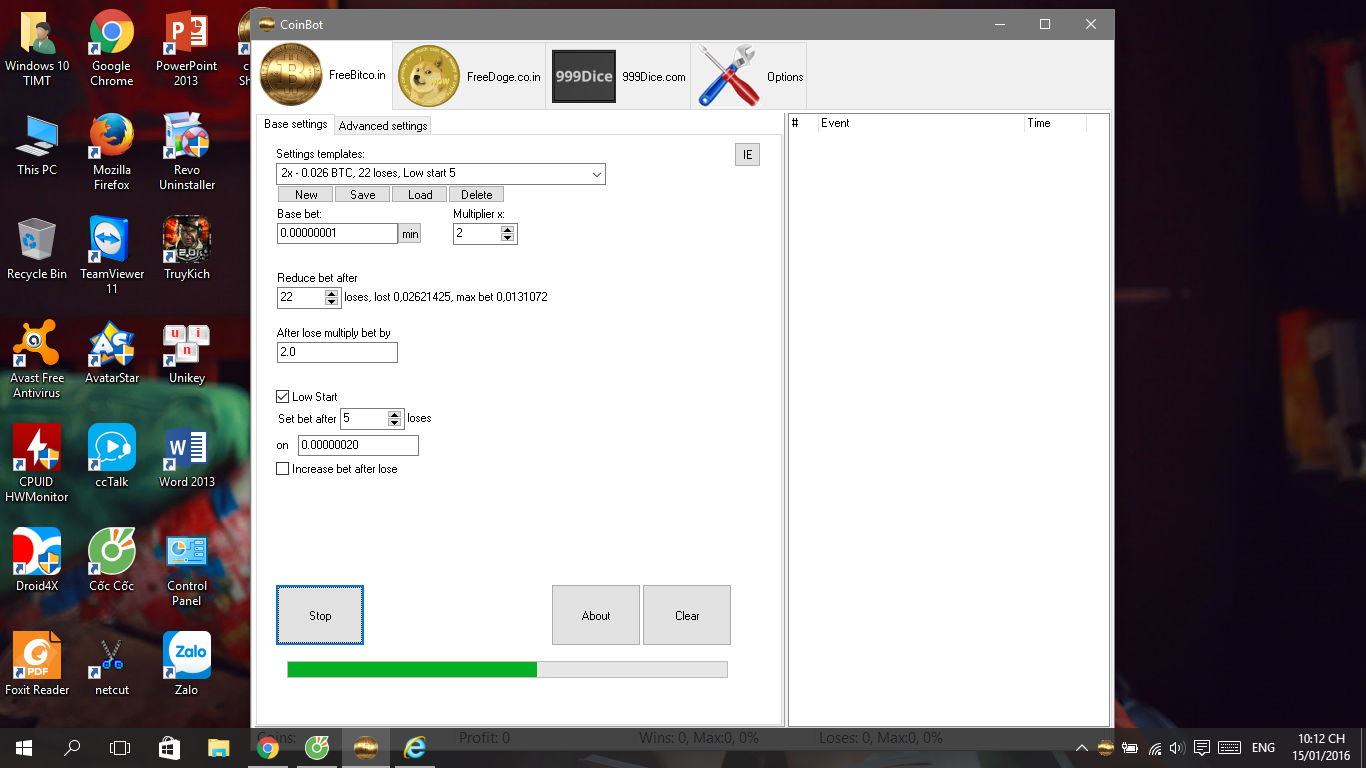The height and width of the screenshot is (768, 1366).
Task: Select the Cốc Cốc desktop shortcut
Action: point(112,561)
